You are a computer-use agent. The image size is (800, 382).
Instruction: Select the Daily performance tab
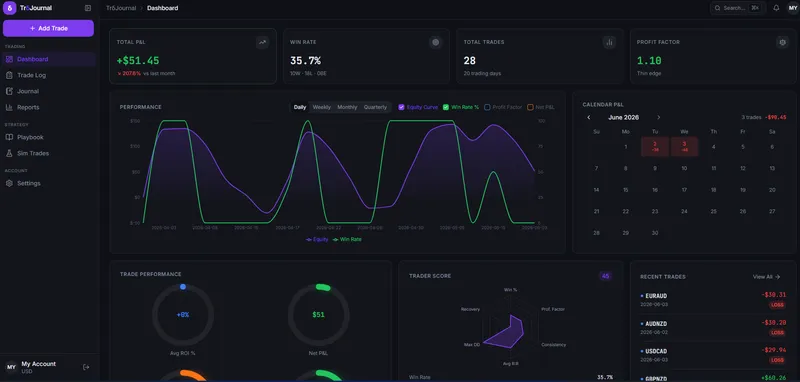coord(300,108)
